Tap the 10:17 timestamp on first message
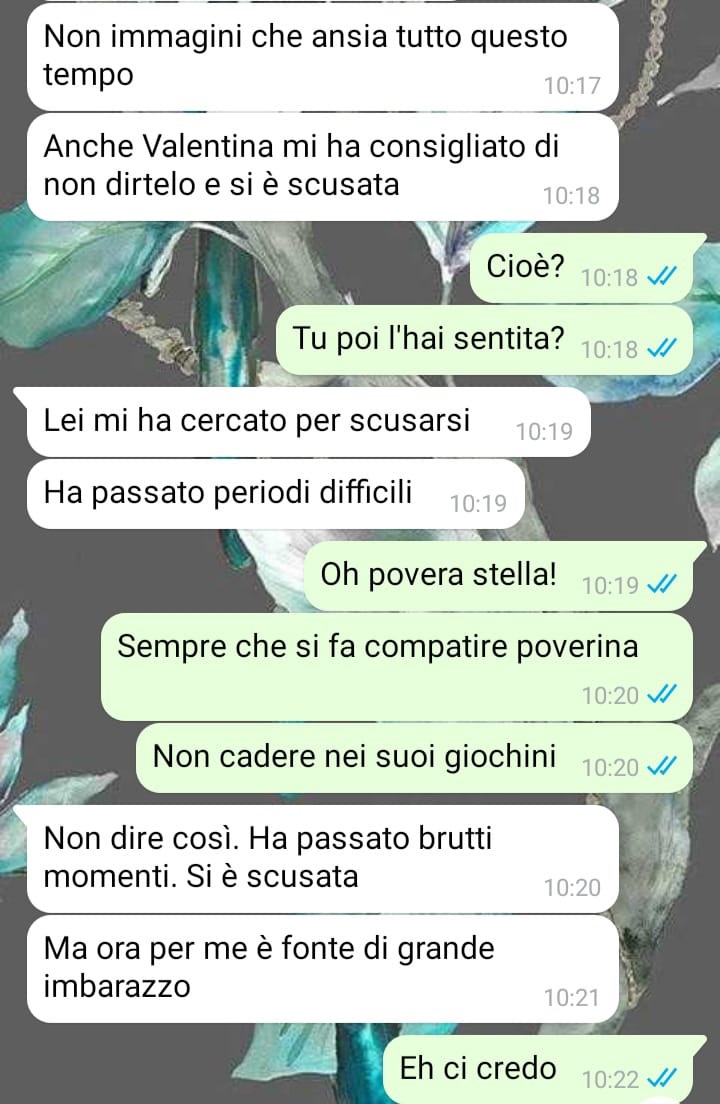Viewport: 720px width, 1104px height. (x=572, y=86)
